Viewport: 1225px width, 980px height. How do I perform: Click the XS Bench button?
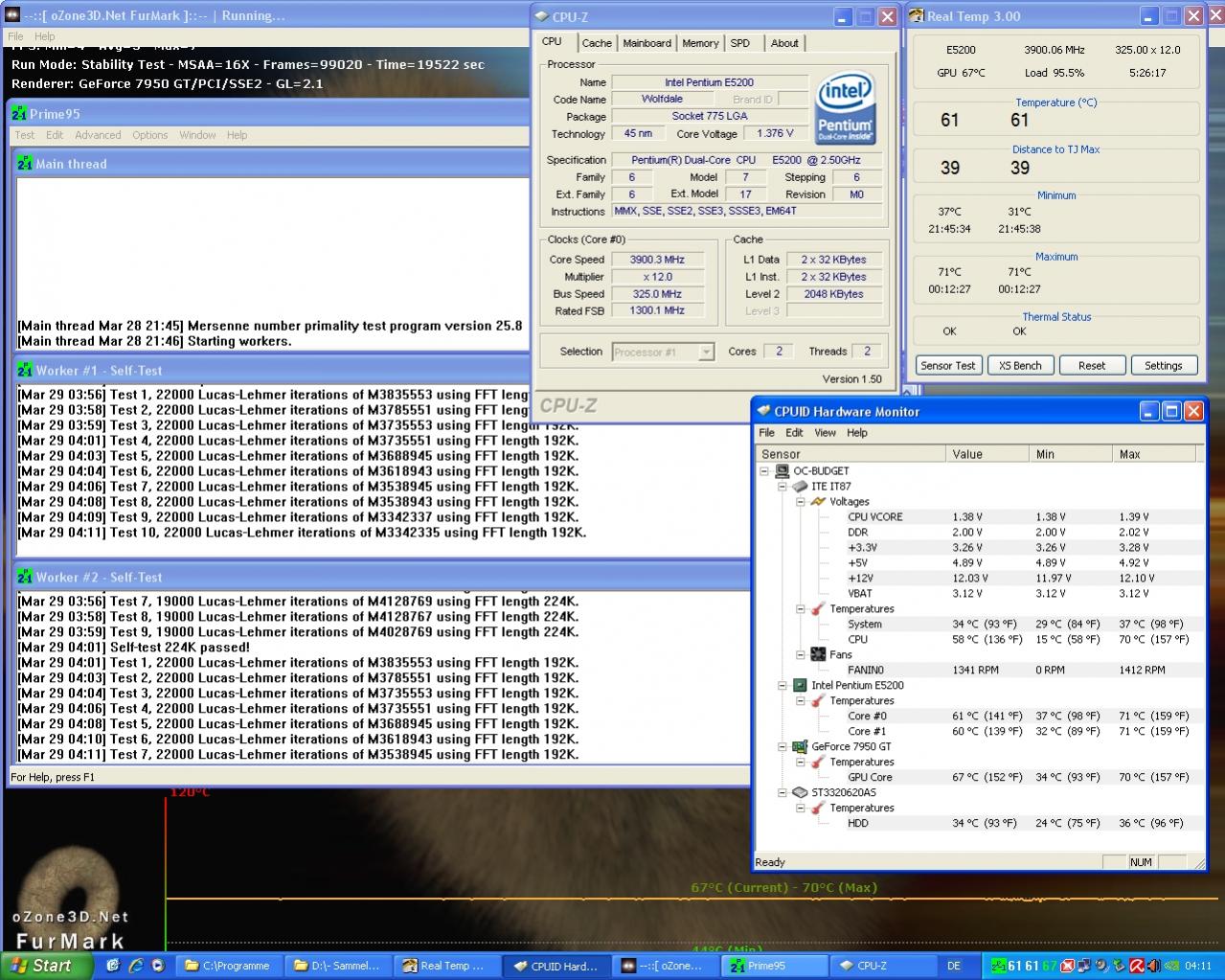click(1020, 365)
